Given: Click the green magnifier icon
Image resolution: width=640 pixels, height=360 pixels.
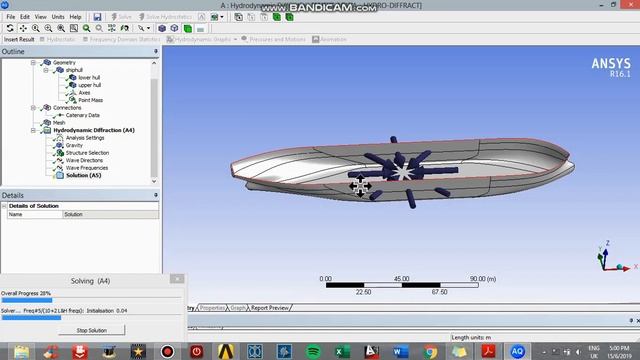Looking at the screenshot, I should [86, 28].
